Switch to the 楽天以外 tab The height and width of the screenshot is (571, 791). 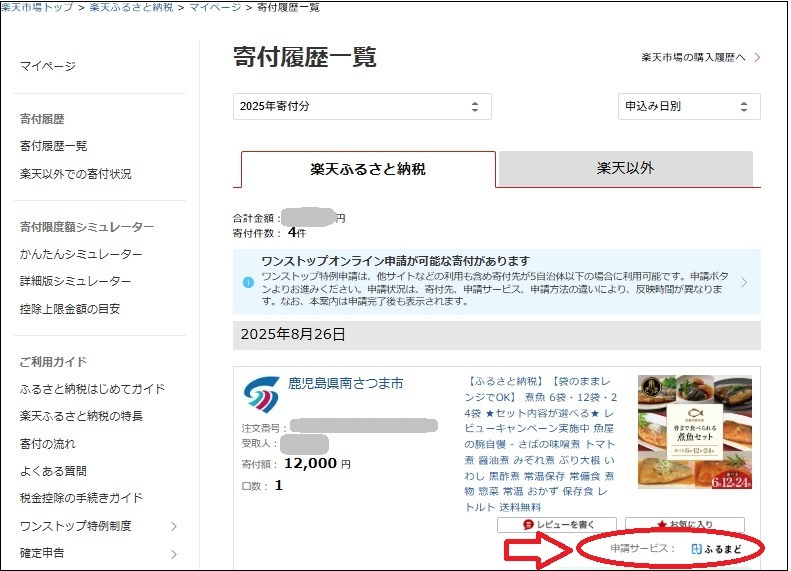point(625,168)
